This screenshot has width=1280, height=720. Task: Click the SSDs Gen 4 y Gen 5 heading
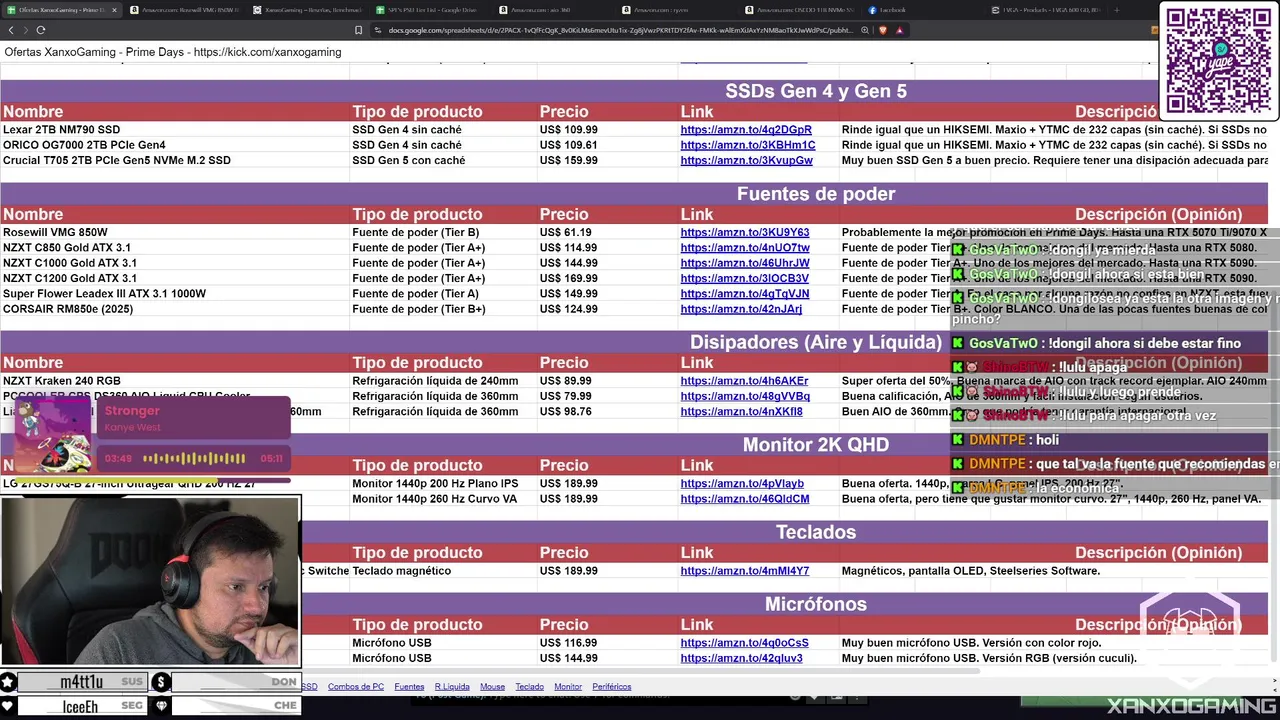[x=816, y=91]
